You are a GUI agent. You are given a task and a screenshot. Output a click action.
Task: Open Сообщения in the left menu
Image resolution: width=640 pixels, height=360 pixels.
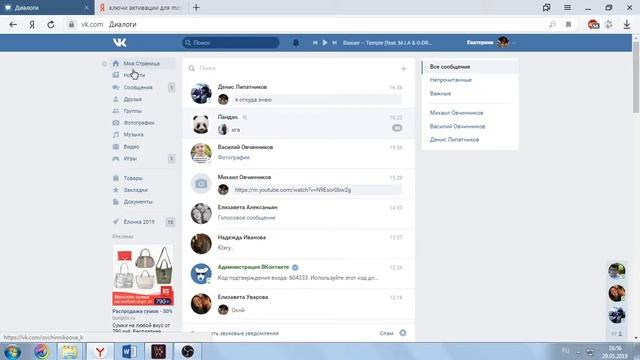pos(138,87)
